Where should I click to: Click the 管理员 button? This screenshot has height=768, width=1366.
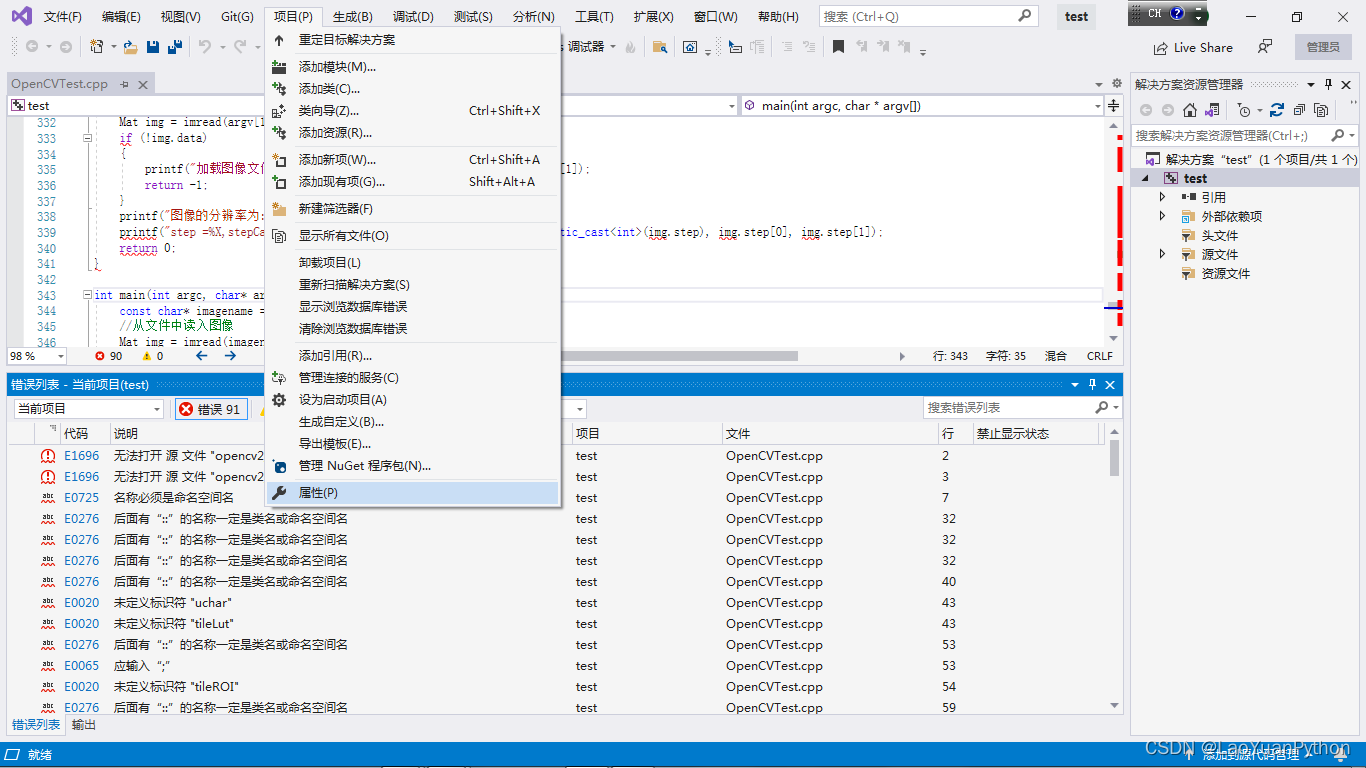tap(1323, 47)
